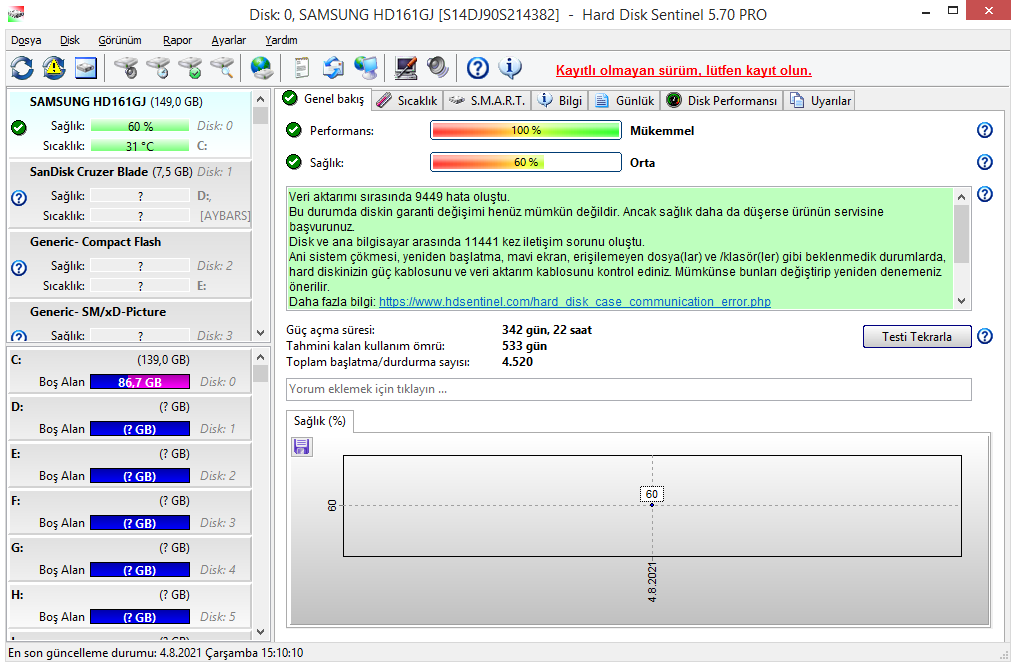Click the refresh disk information toolbar icon
Image resolution: width=1017 pixels, height=668 pixels.
click(x=22, y=67)
